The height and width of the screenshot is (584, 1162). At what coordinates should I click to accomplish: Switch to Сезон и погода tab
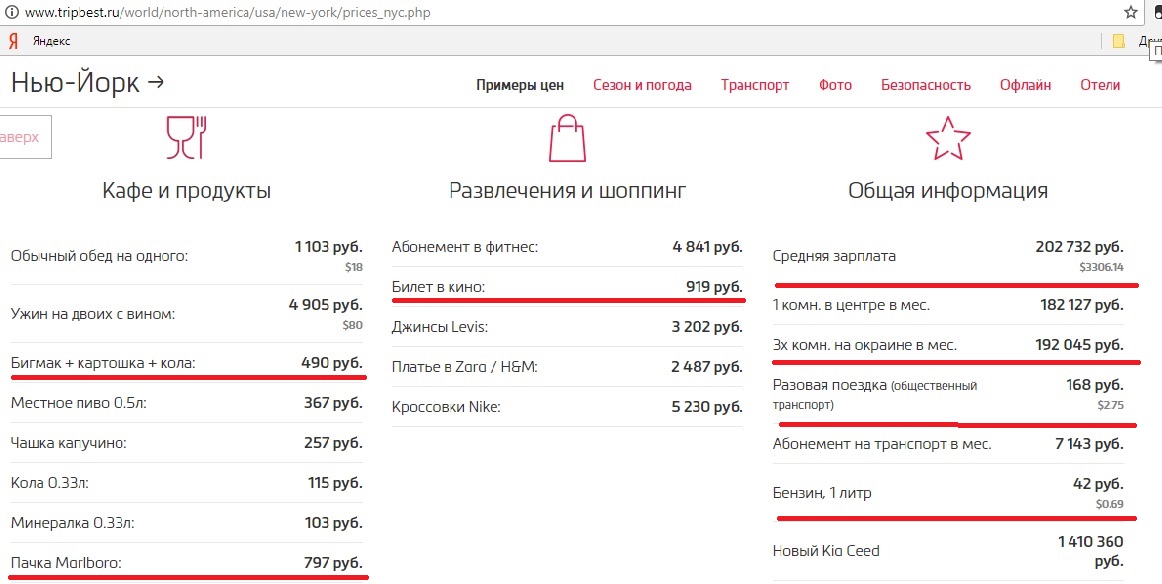coord(642,85)
